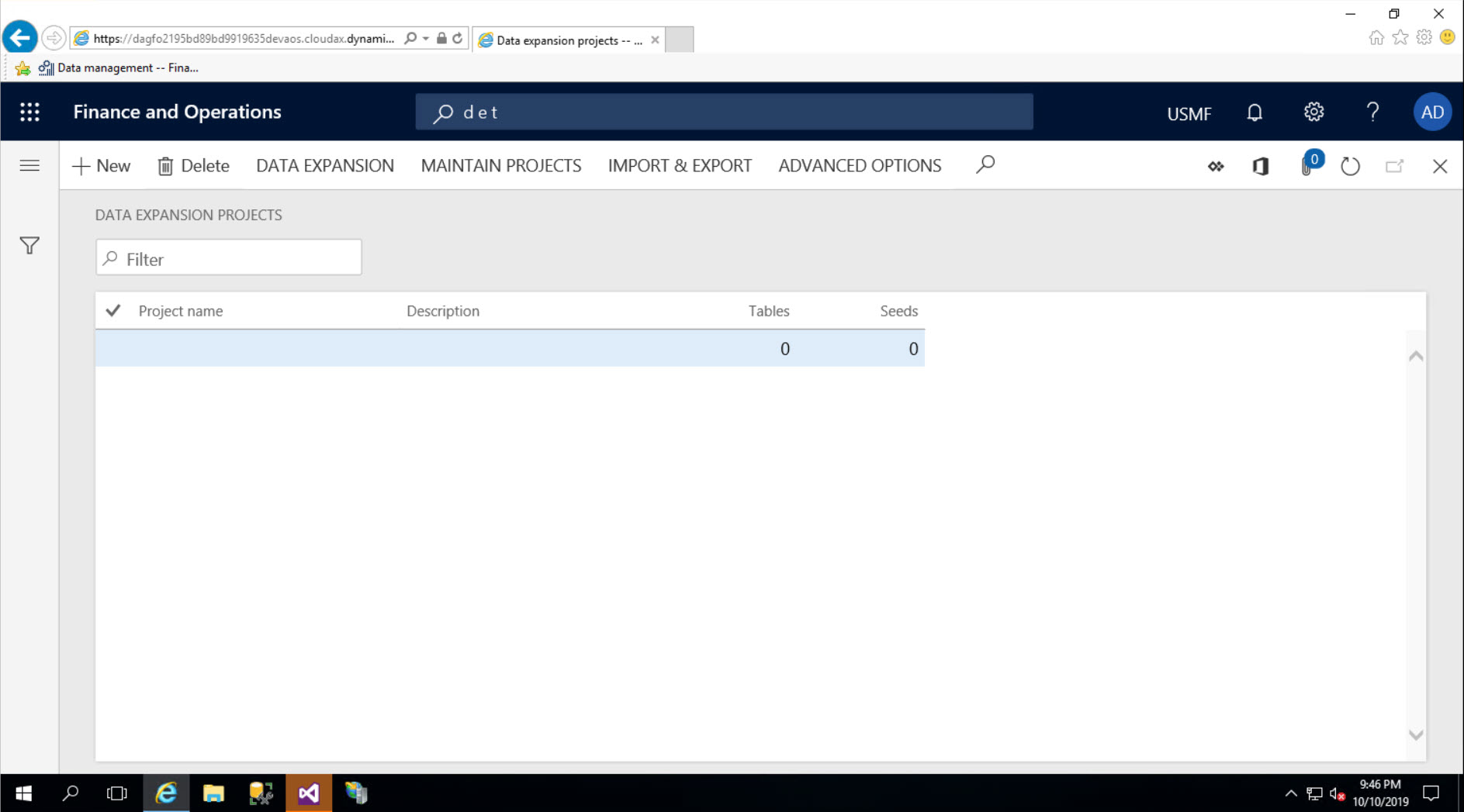Open browser tools gear
Screen dimensions: 1464x812
[1424, 37]
